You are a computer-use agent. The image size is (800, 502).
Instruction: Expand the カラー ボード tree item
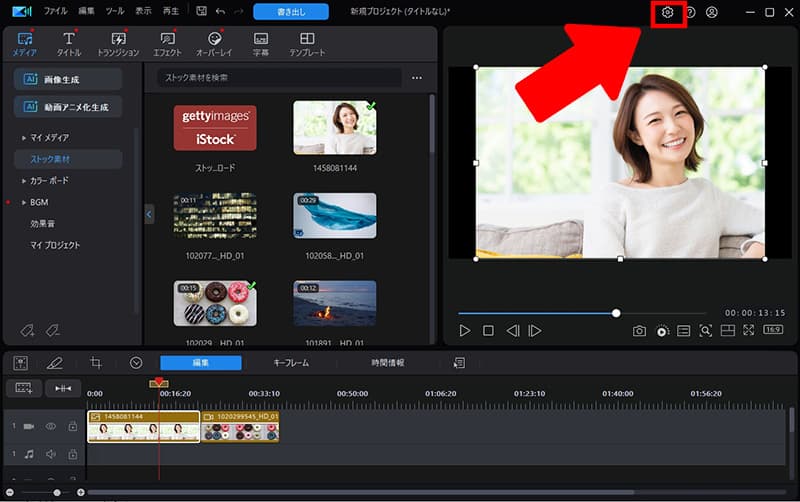click(x=25, y=180)
